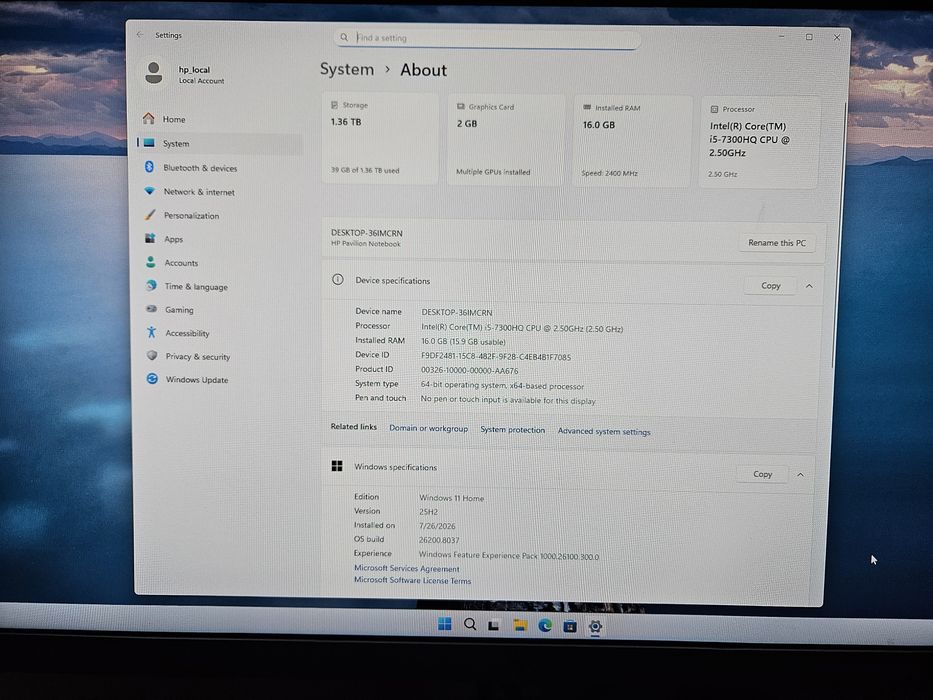The height and width of the screenshot is (700, 933).
Task: Click the Personalization paintbrush icon
Action: point(151,215)
